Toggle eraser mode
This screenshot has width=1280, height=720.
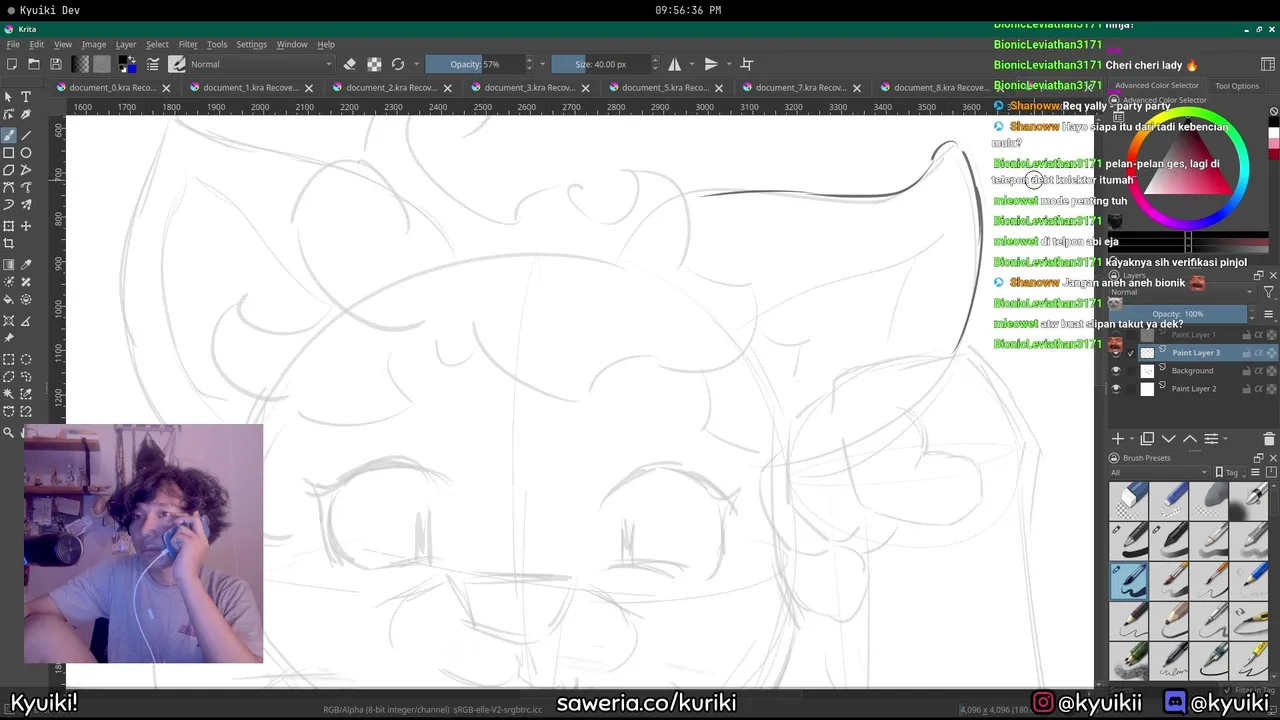click(x=350, y=64)
